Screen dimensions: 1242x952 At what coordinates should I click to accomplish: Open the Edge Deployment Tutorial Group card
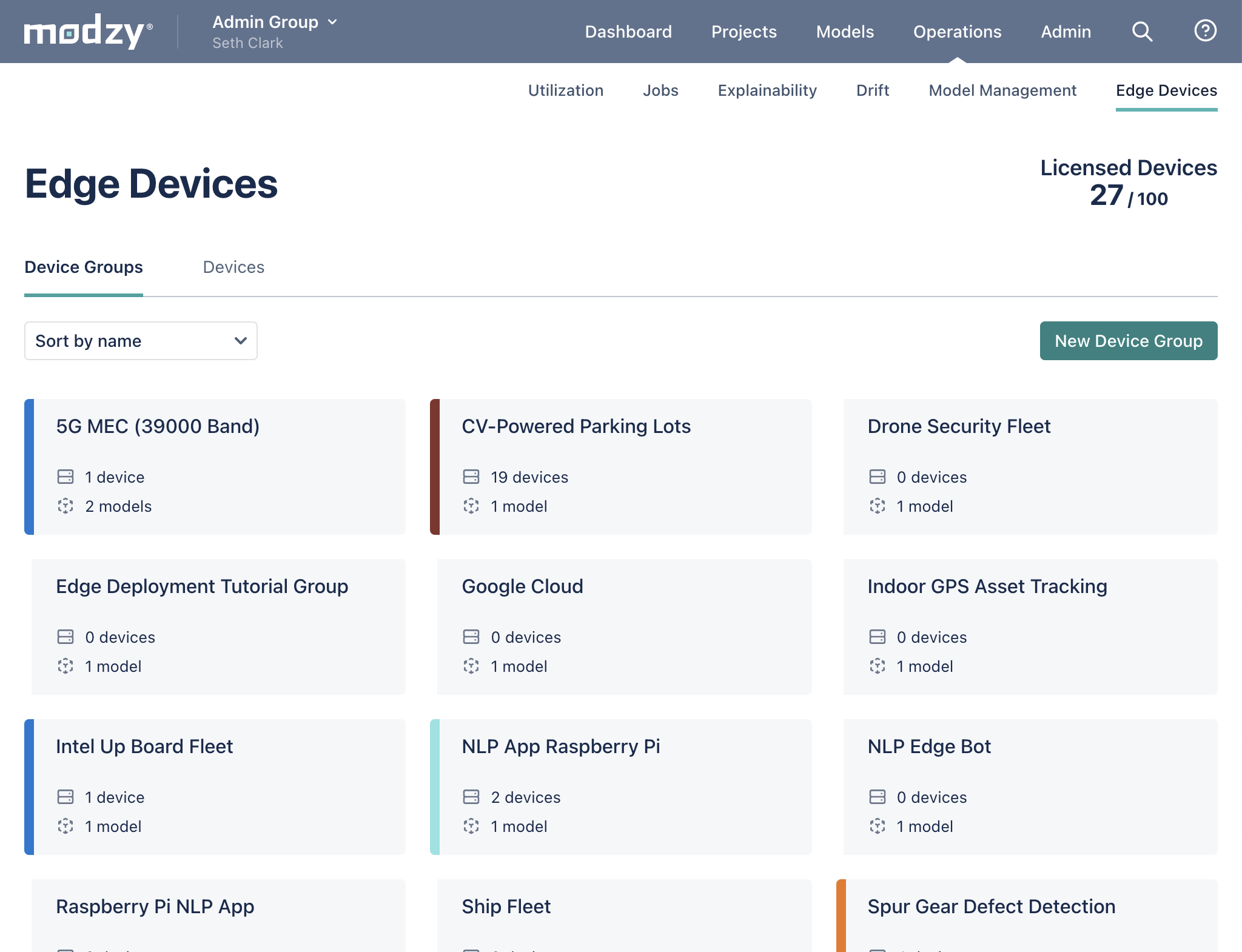[x=202, y=586]
